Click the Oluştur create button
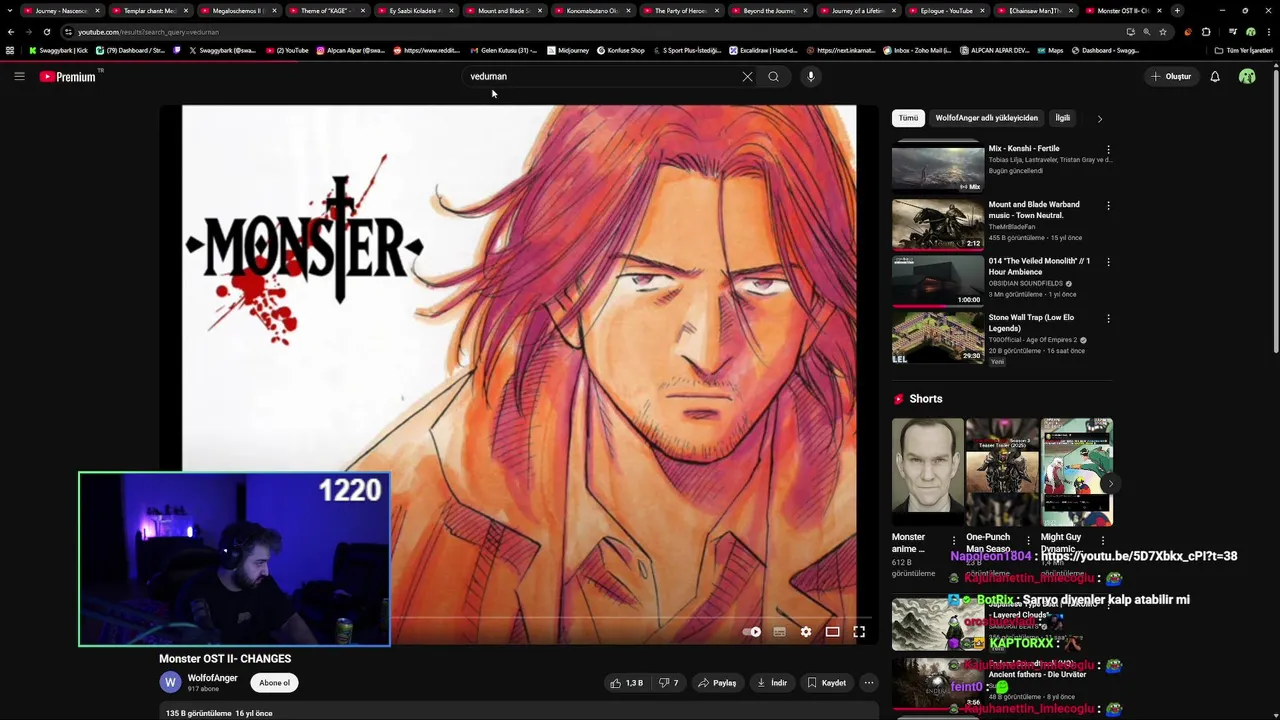Screen dimensions: 1280x720 [1171, 76]
